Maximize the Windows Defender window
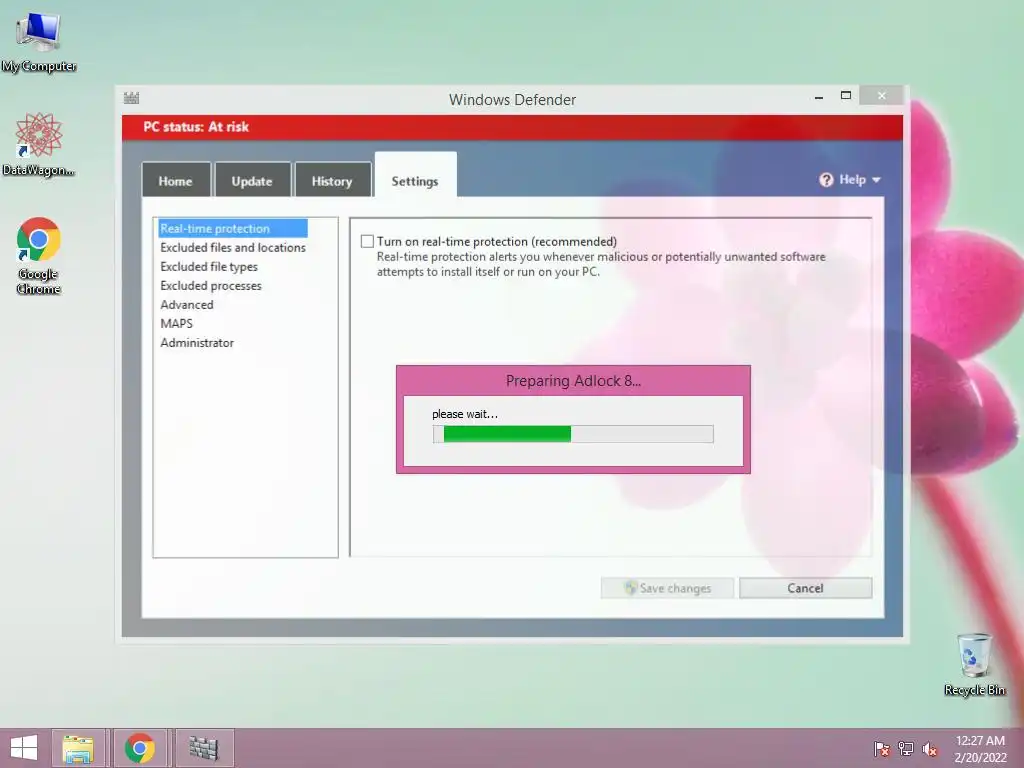The width and height of the screenshot is (1024, 768). click(846, 96)
